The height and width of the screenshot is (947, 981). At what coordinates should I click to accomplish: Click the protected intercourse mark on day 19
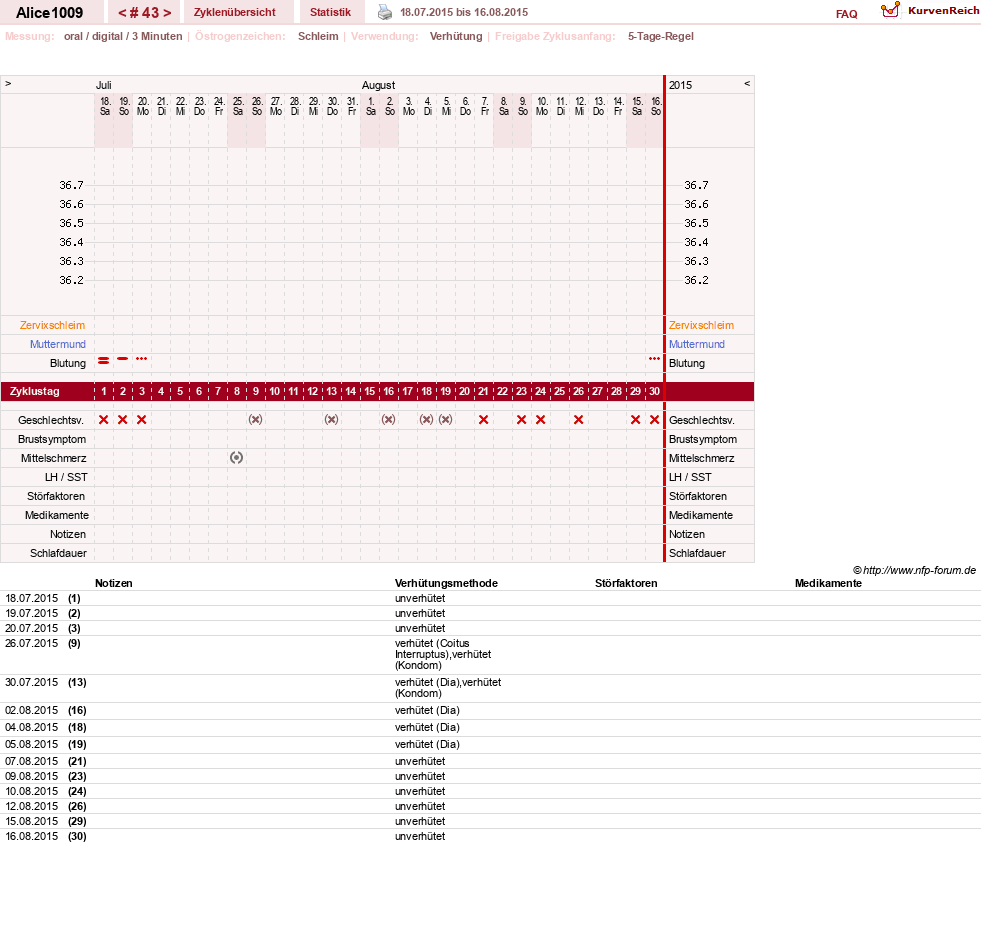tap(445, 420)
